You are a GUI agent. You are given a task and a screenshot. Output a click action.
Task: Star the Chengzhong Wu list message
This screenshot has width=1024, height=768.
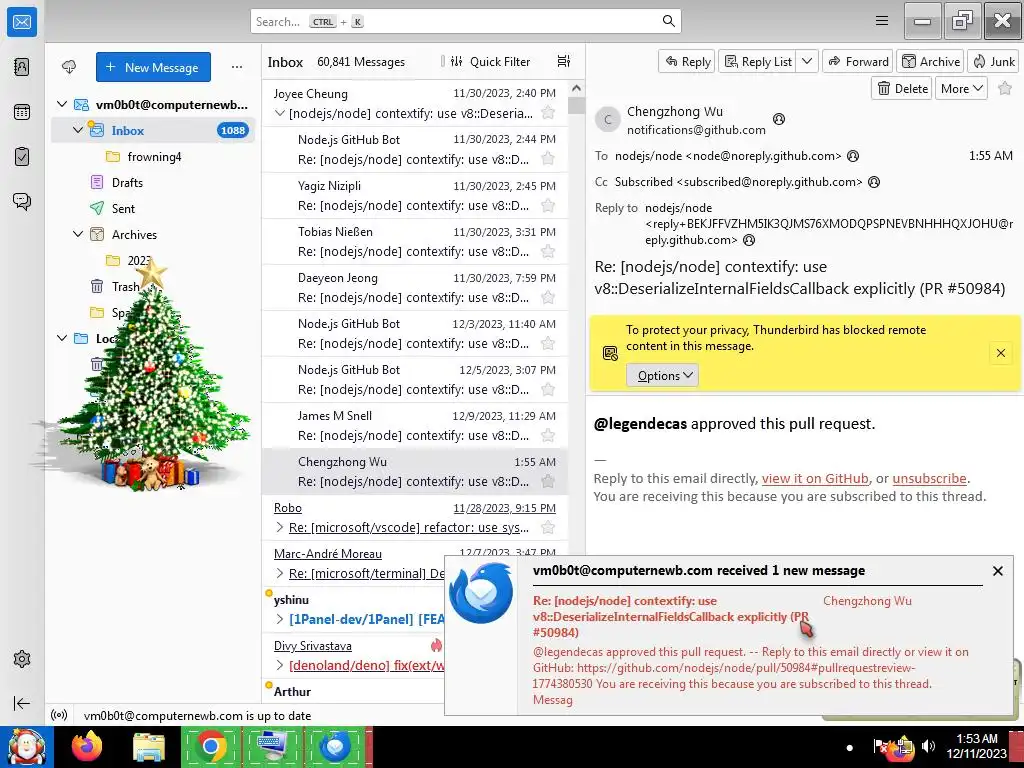pos(549,481)
